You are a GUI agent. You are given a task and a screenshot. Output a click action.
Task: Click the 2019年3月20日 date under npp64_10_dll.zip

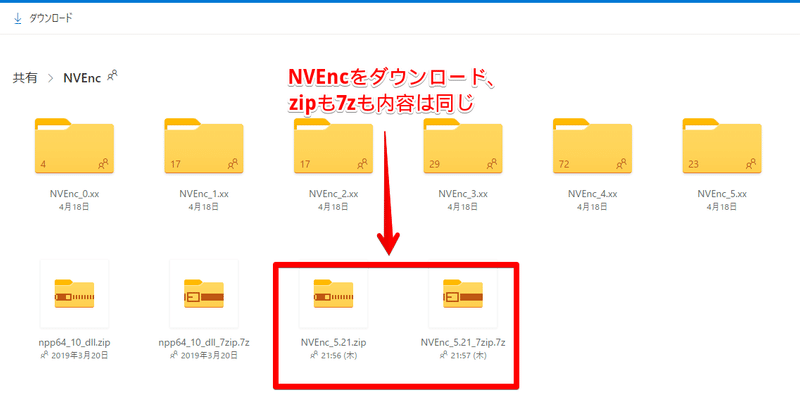click(80, 356)
